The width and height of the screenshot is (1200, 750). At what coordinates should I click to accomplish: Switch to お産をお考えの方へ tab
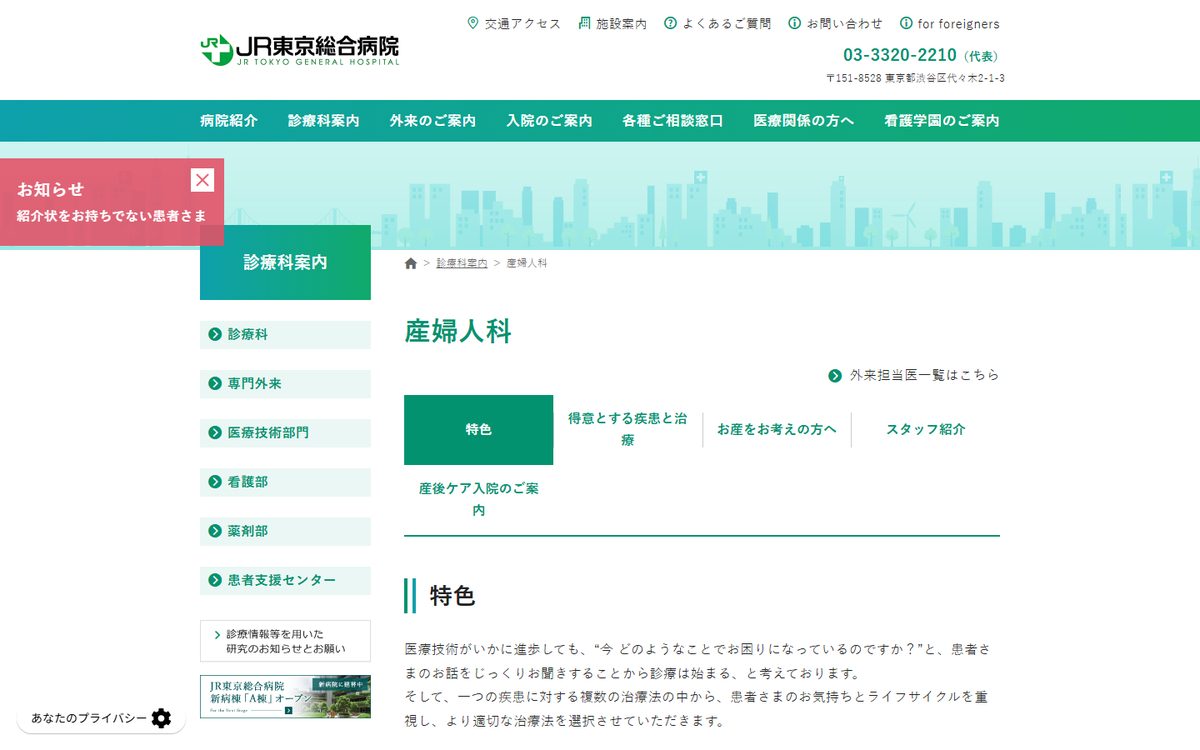point(777,430)
